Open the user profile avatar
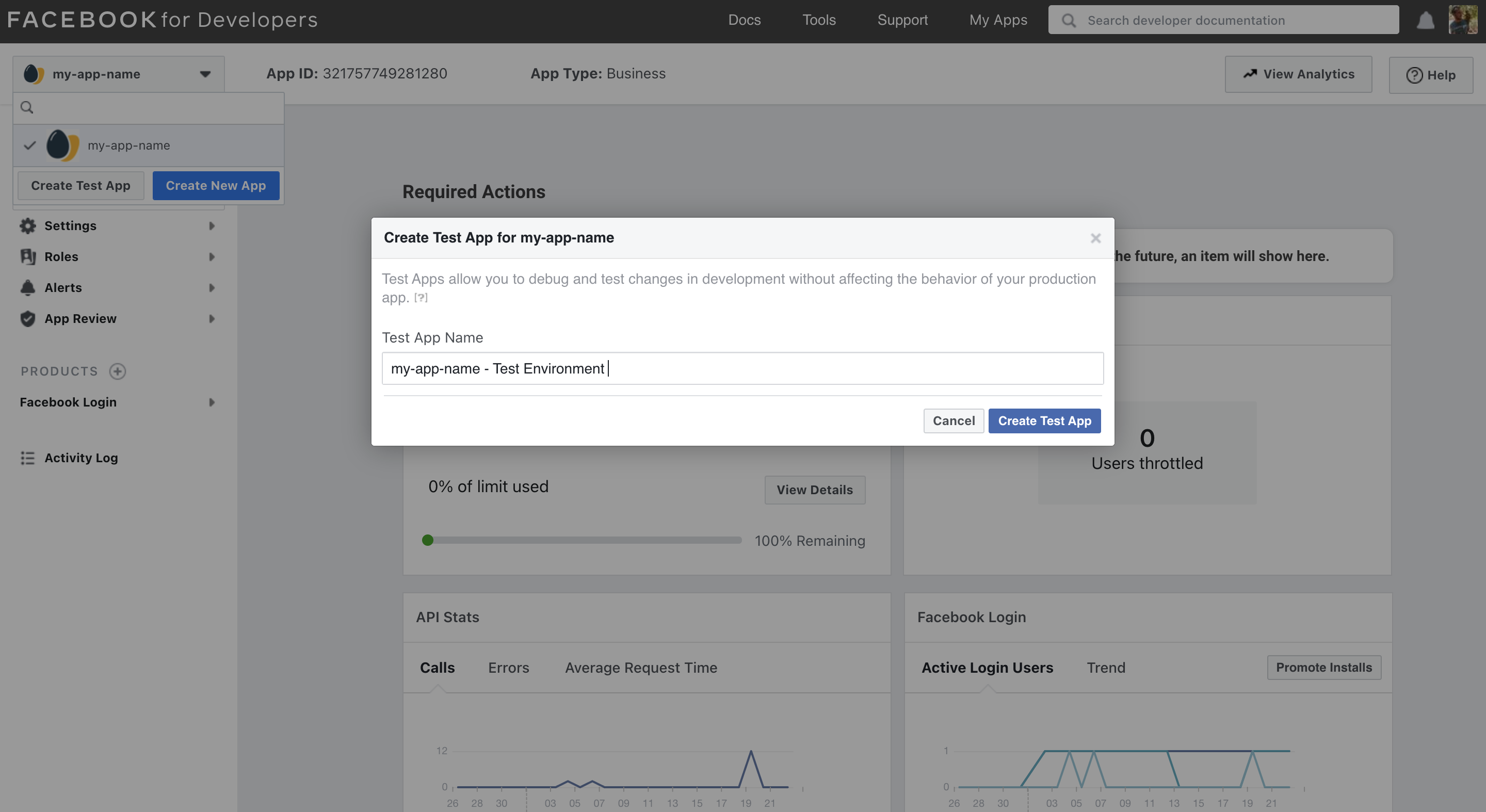Viewport: 1486px width, 812px height. click(1463, 20)
